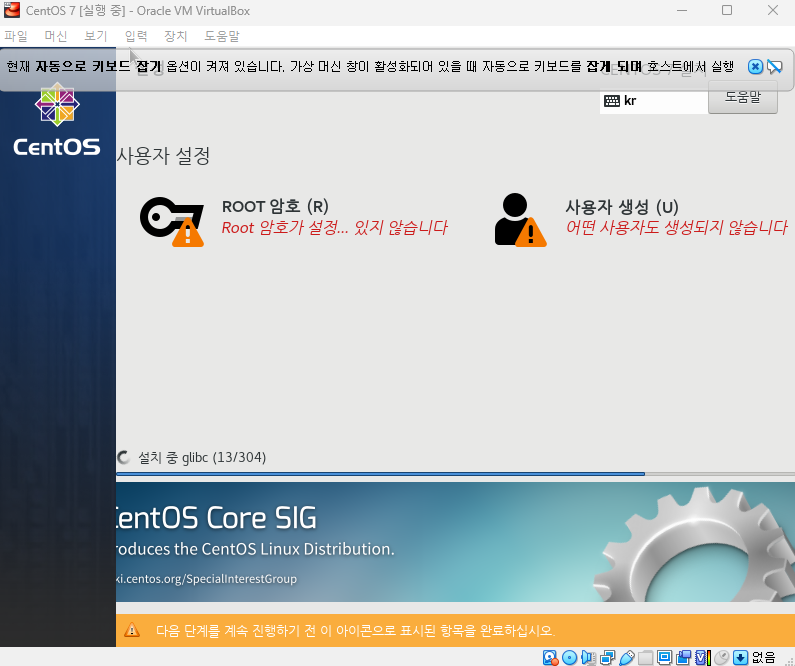795x666 pixels.
Task: Click the spinning progress indicator
Action: pyautogui.click(x=124, y=458)
